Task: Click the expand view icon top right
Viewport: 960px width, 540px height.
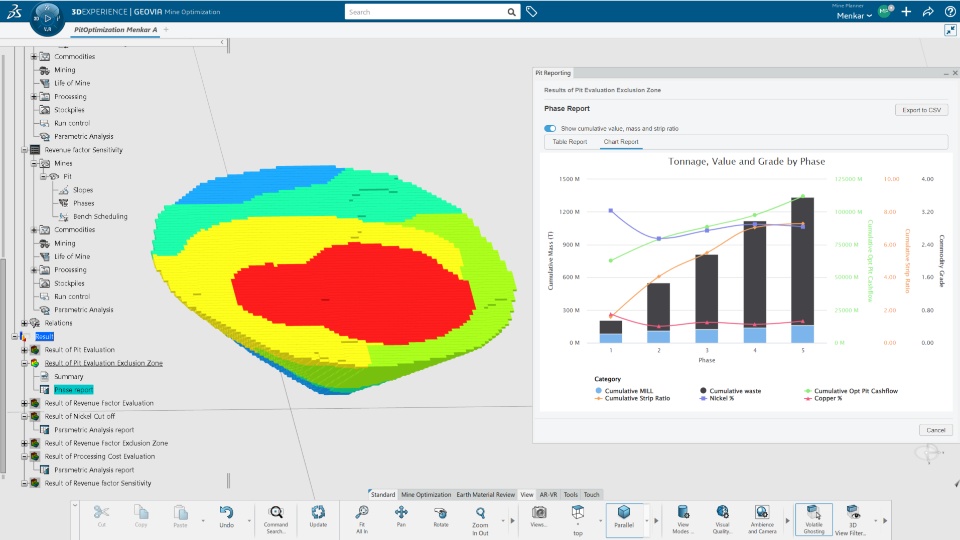Action: point(950,30)
